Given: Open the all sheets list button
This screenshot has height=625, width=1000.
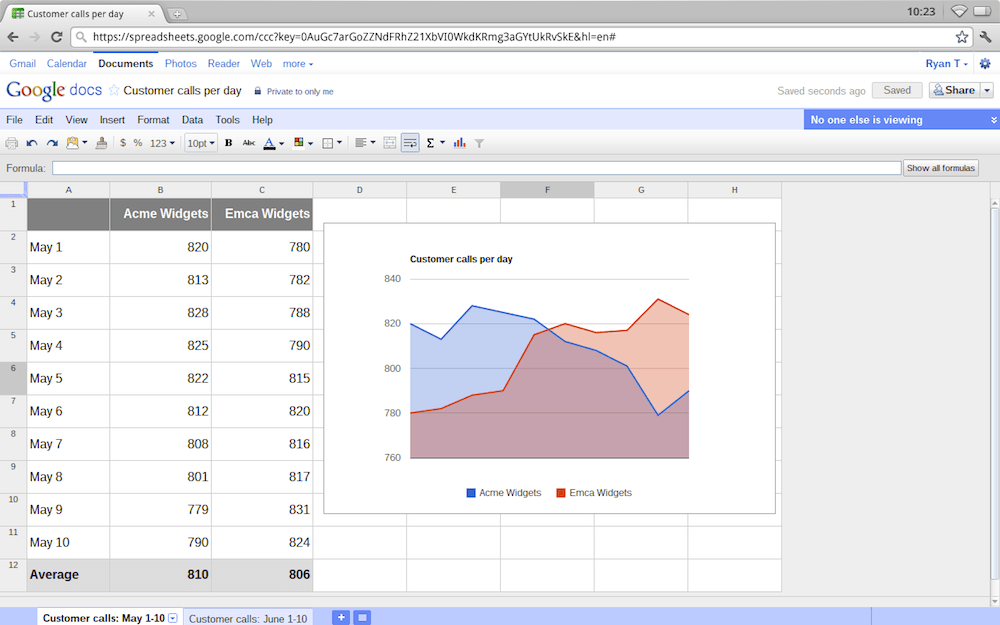Looking at the screenshot, I should tap(362, 617).
